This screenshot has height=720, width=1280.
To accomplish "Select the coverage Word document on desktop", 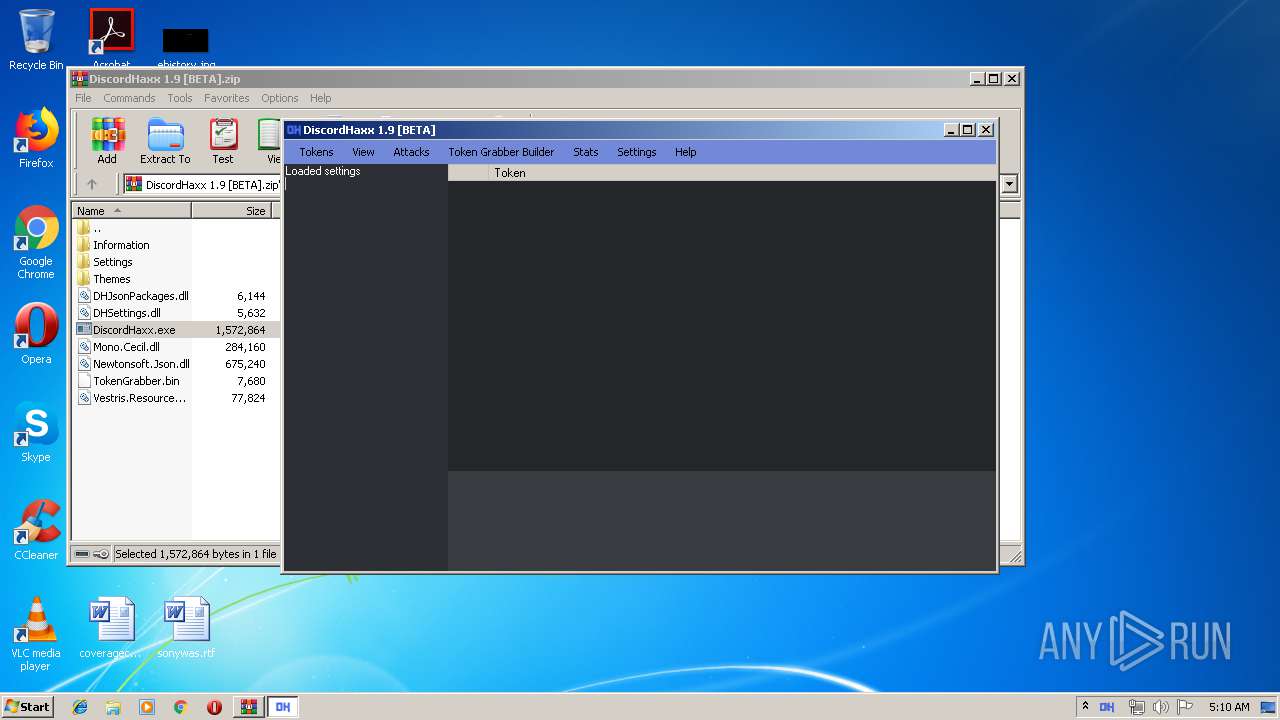I will [111, 627].
